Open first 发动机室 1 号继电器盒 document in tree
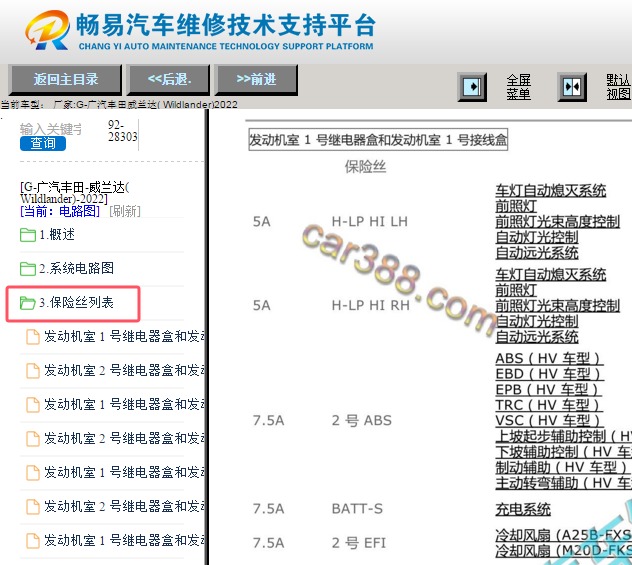 (124, 336)
